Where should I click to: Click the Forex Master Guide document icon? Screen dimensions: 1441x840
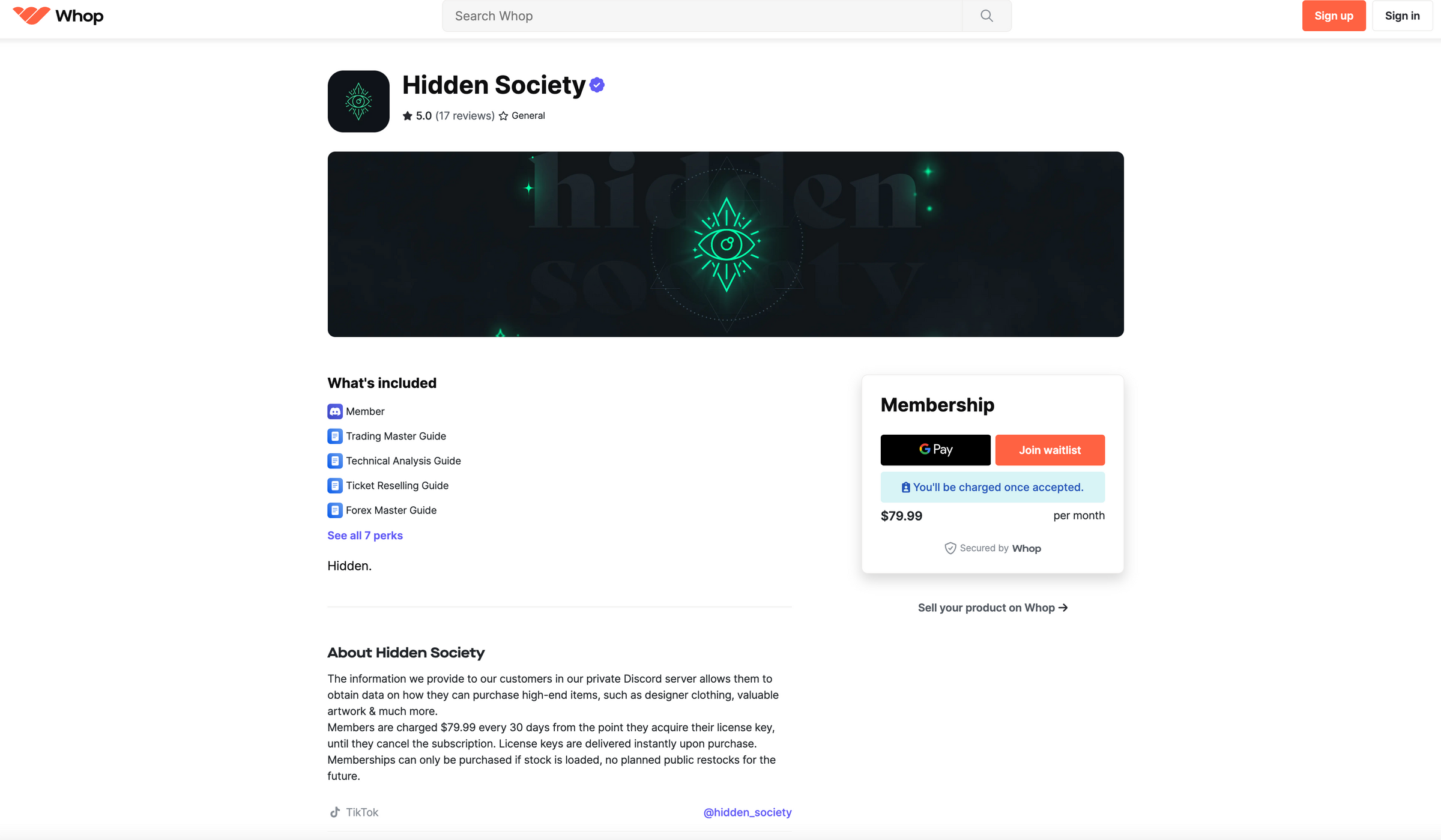pos(334,510)
